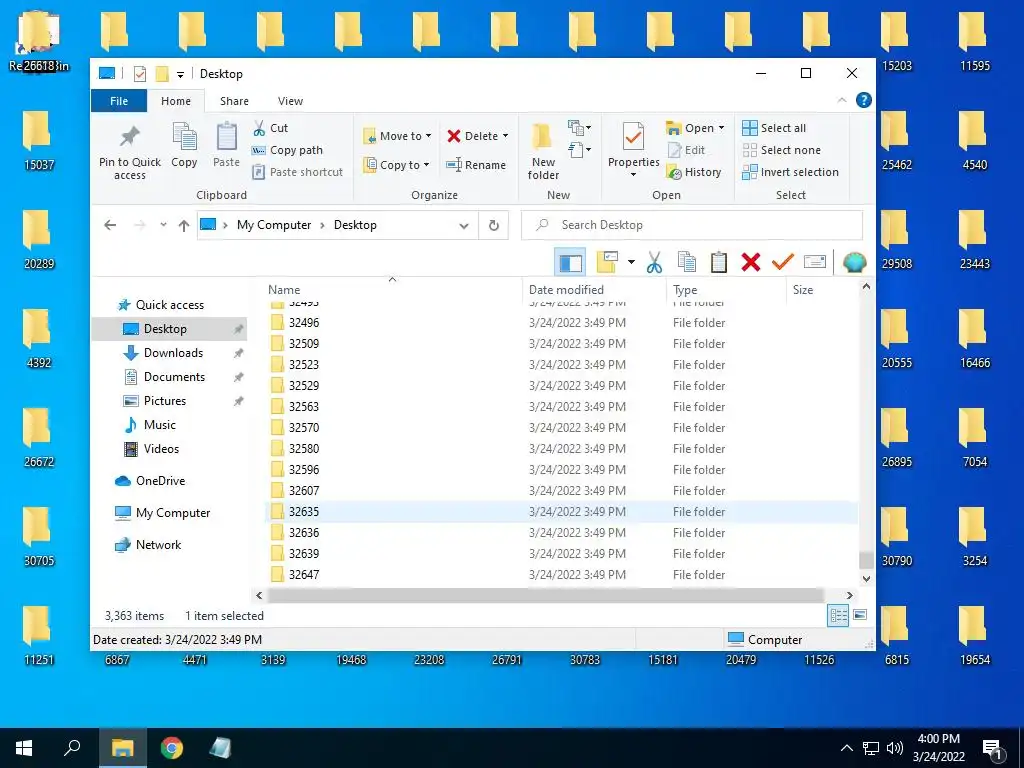1024x768 pixels.
Task: Toggle the navigation pane toolbar button
Action: [x=570, y=262]
